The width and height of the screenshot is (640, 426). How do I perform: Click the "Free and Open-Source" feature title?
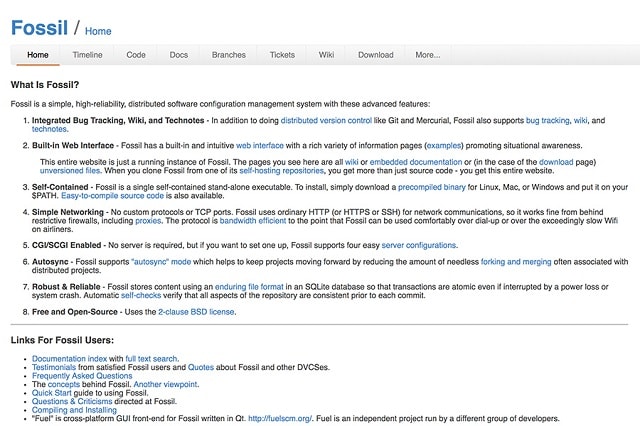[x=75, y=312]
